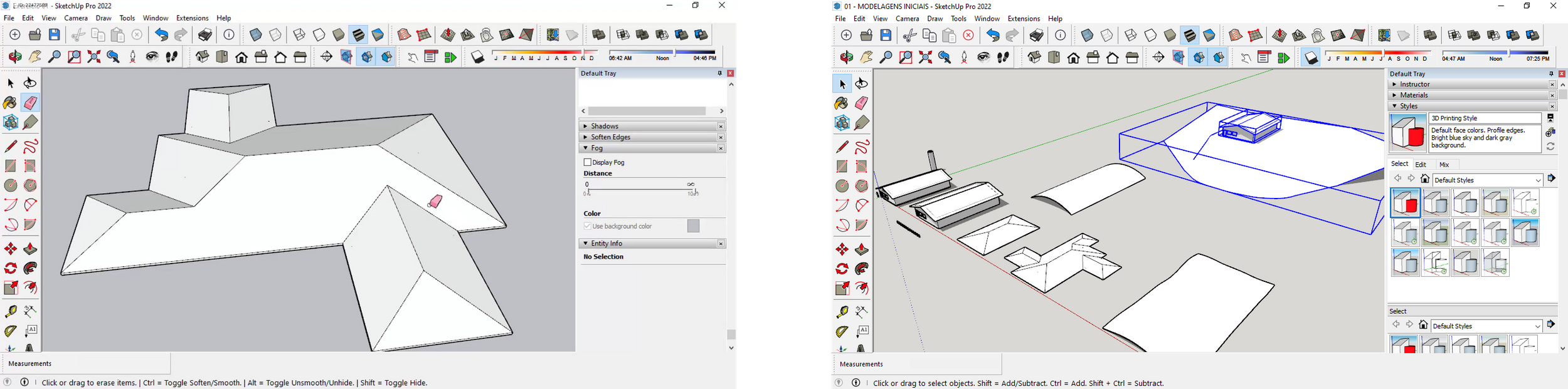Select the Rotate tool in left window
This screenshot has height=389, width=1568.
click(10, 269)
